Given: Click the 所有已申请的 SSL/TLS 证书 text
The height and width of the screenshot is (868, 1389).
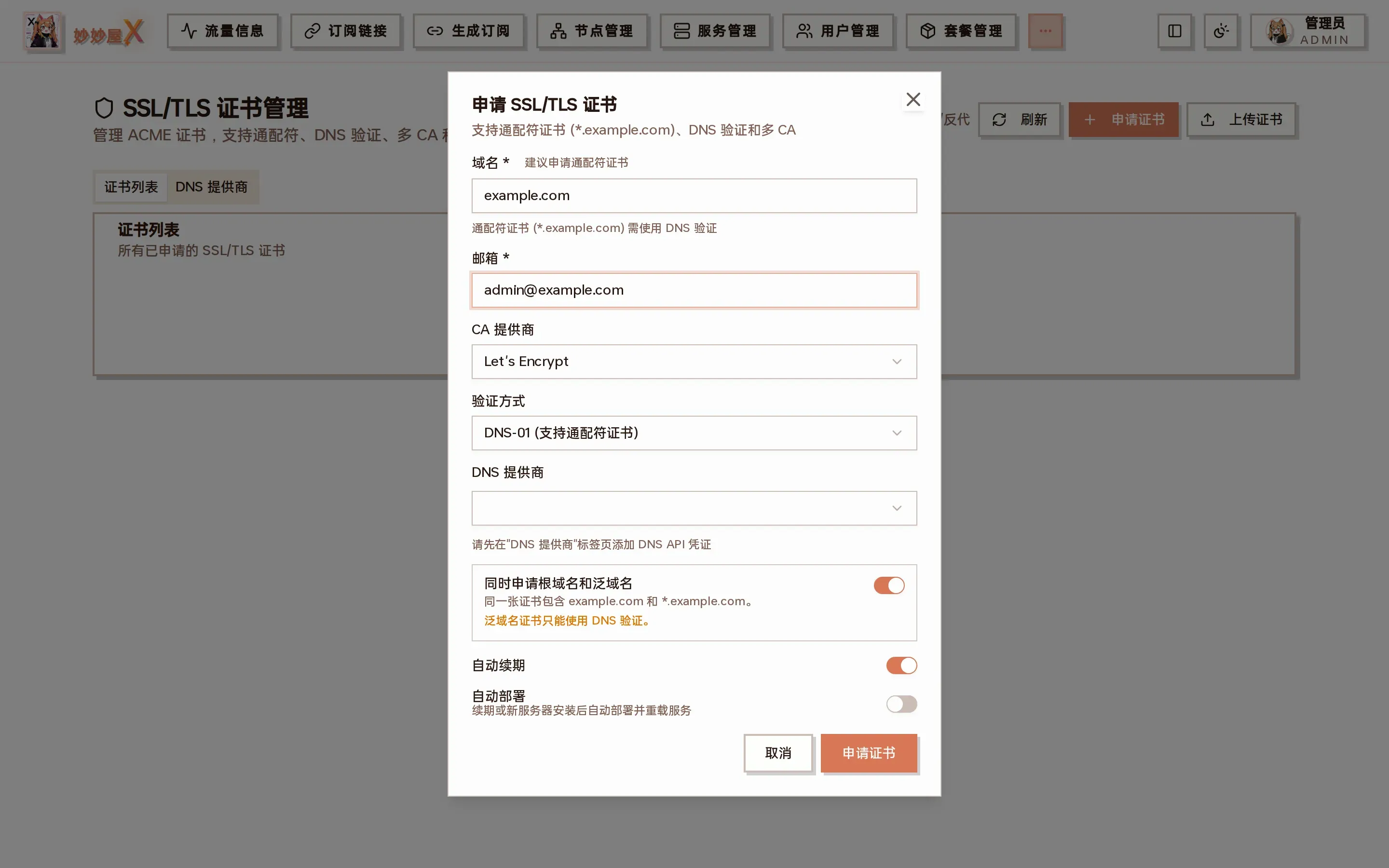Looking at the screenshot, I should 201,251.
